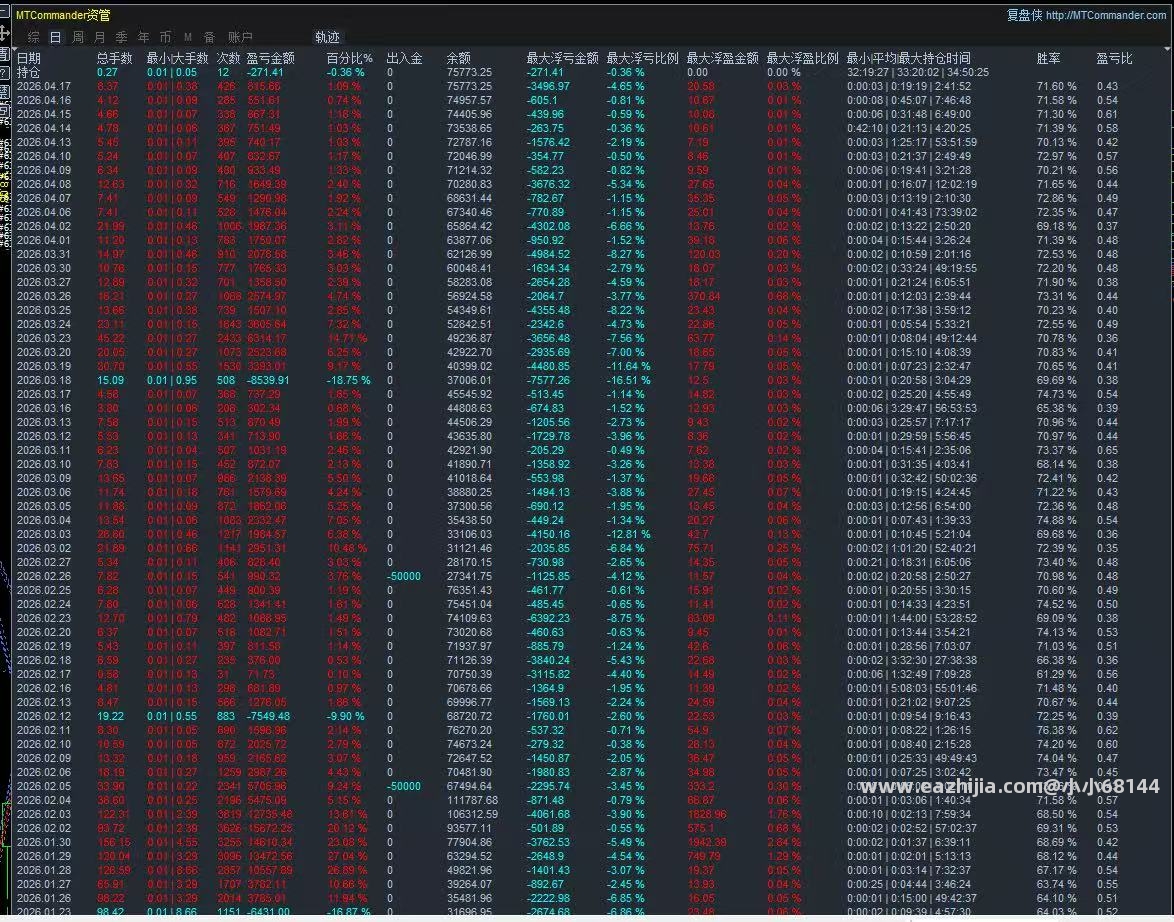Select the 2026.03.03 date row
This screenshot has height=922, width=1174.
(x=43, y=534)
